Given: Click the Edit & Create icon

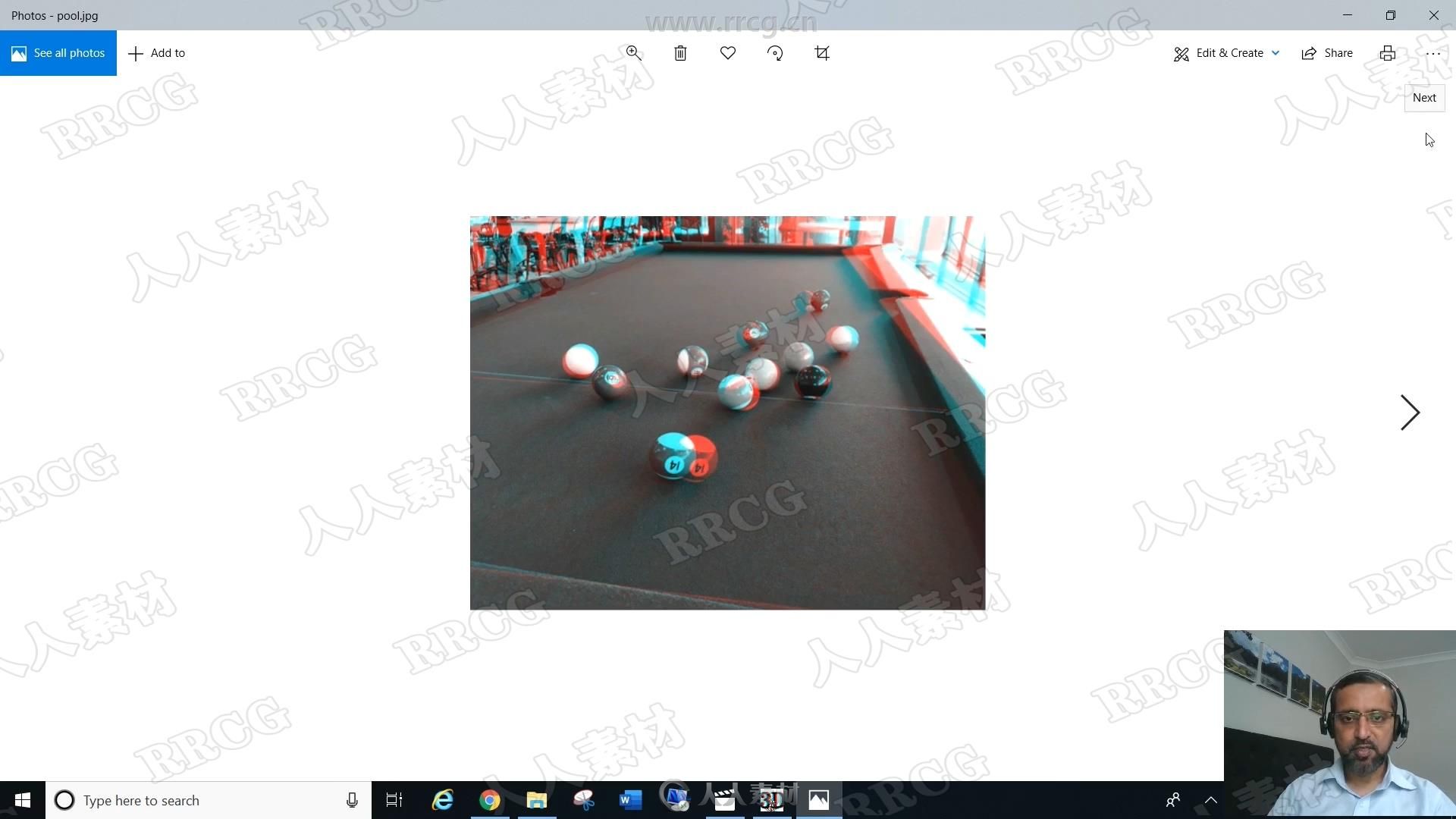Looking at the screenshot, I should (1181, 52).
